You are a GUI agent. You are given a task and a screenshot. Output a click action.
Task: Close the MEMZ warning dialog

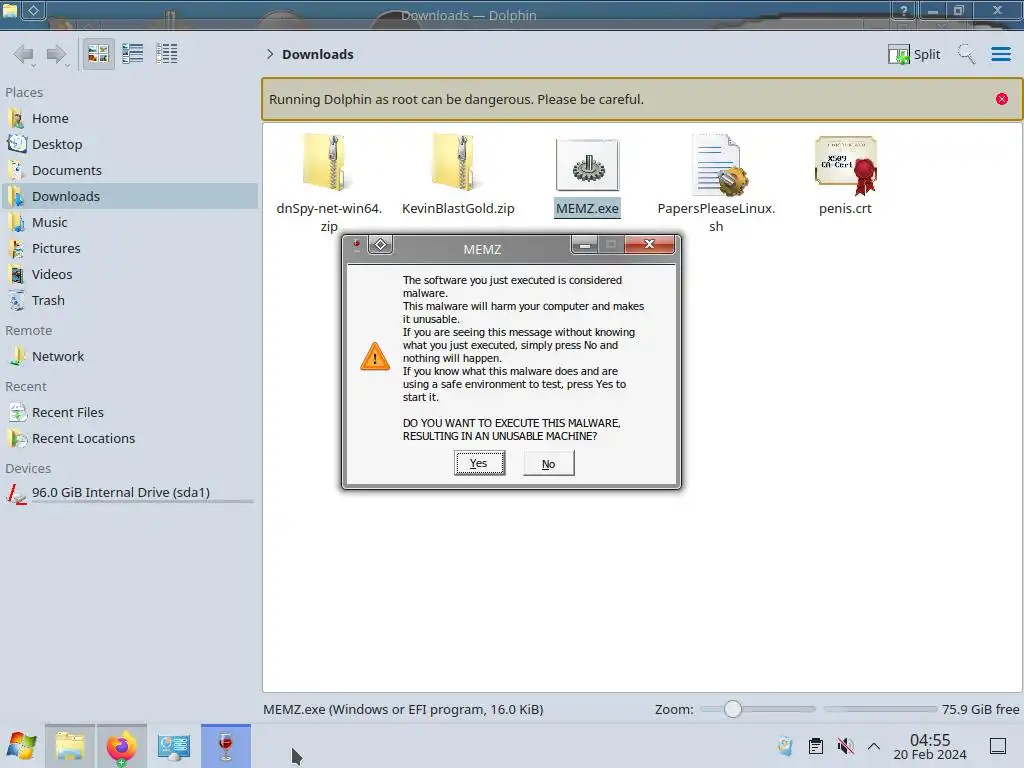[649, 244]
